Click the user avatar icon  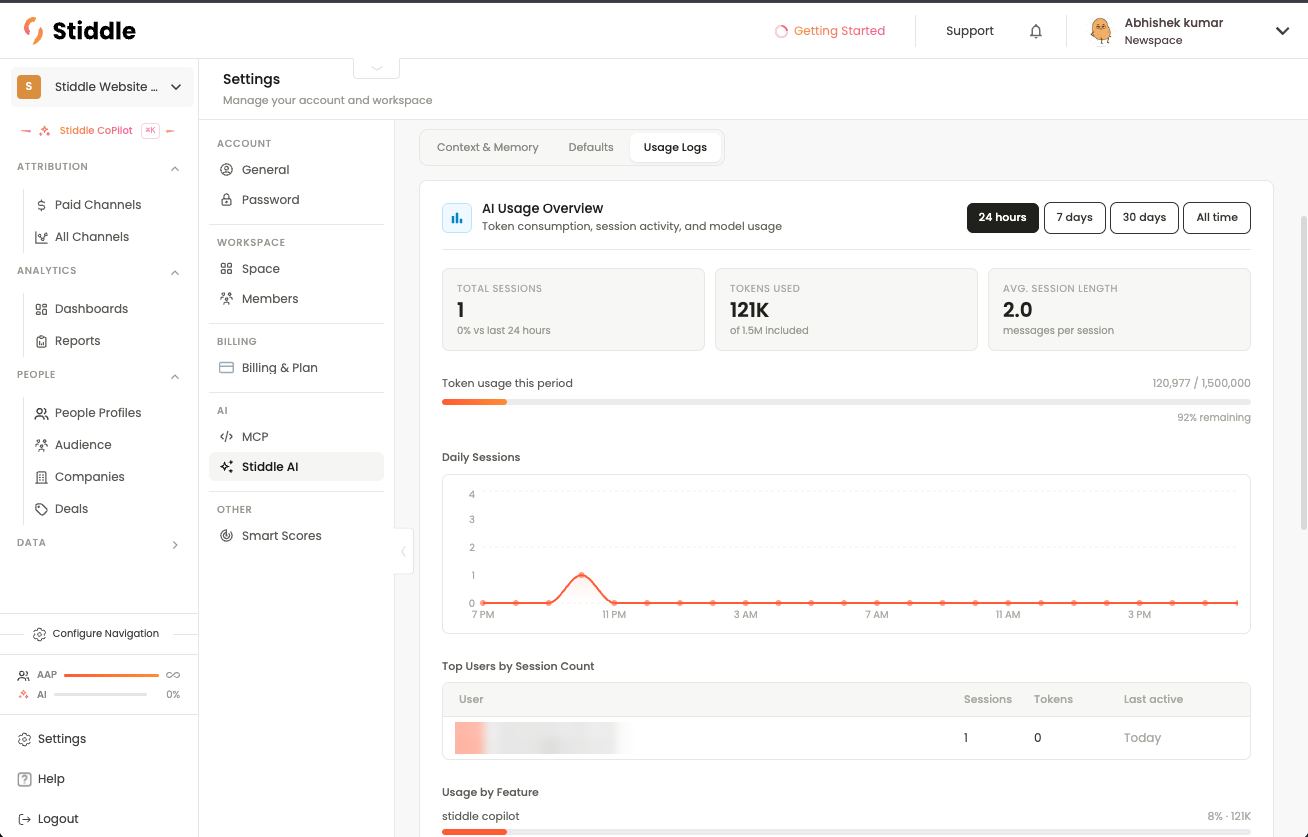1101,31
